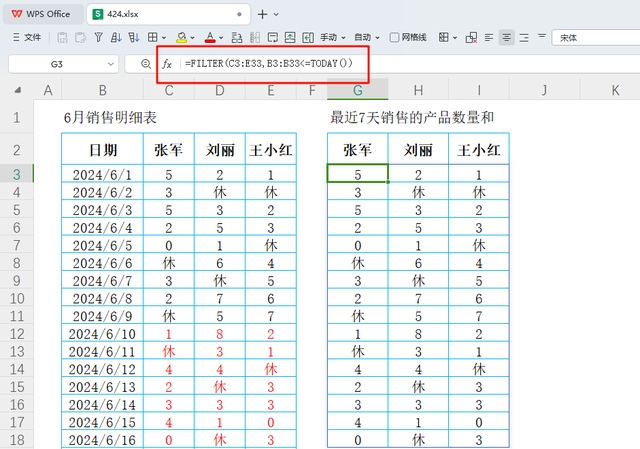The height and width of the screenshot is (449, 640).
Task: Select column K header
Action: click(615, 90)
